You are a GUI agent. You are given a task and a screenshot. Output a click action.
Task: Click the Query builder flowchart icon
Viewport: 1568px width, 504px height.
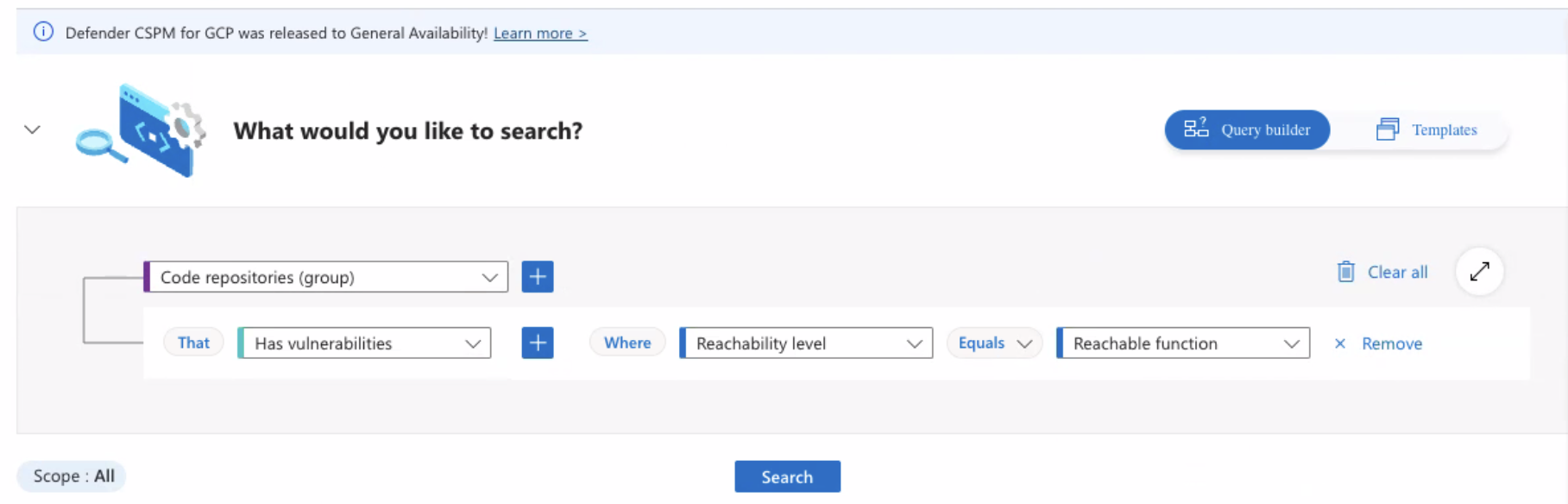[1196, 128]
